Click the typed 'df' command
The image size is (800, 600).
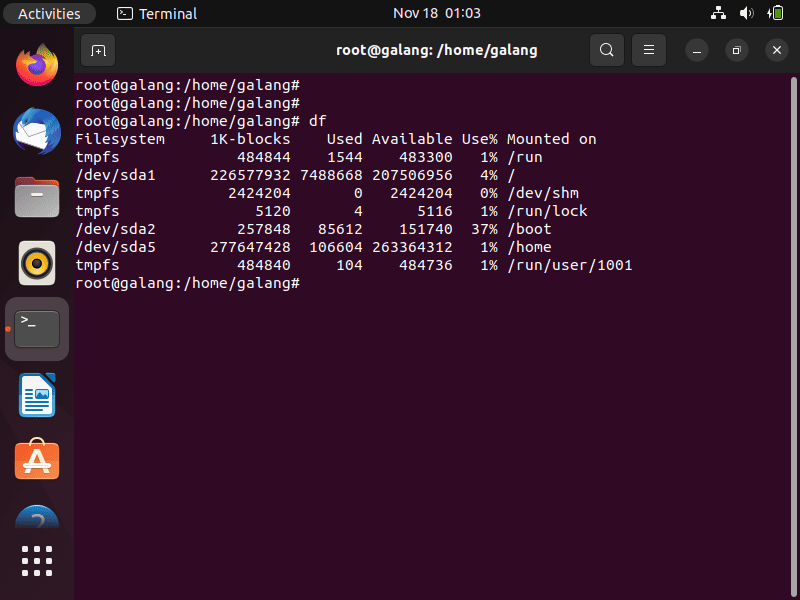click(317, 121)
